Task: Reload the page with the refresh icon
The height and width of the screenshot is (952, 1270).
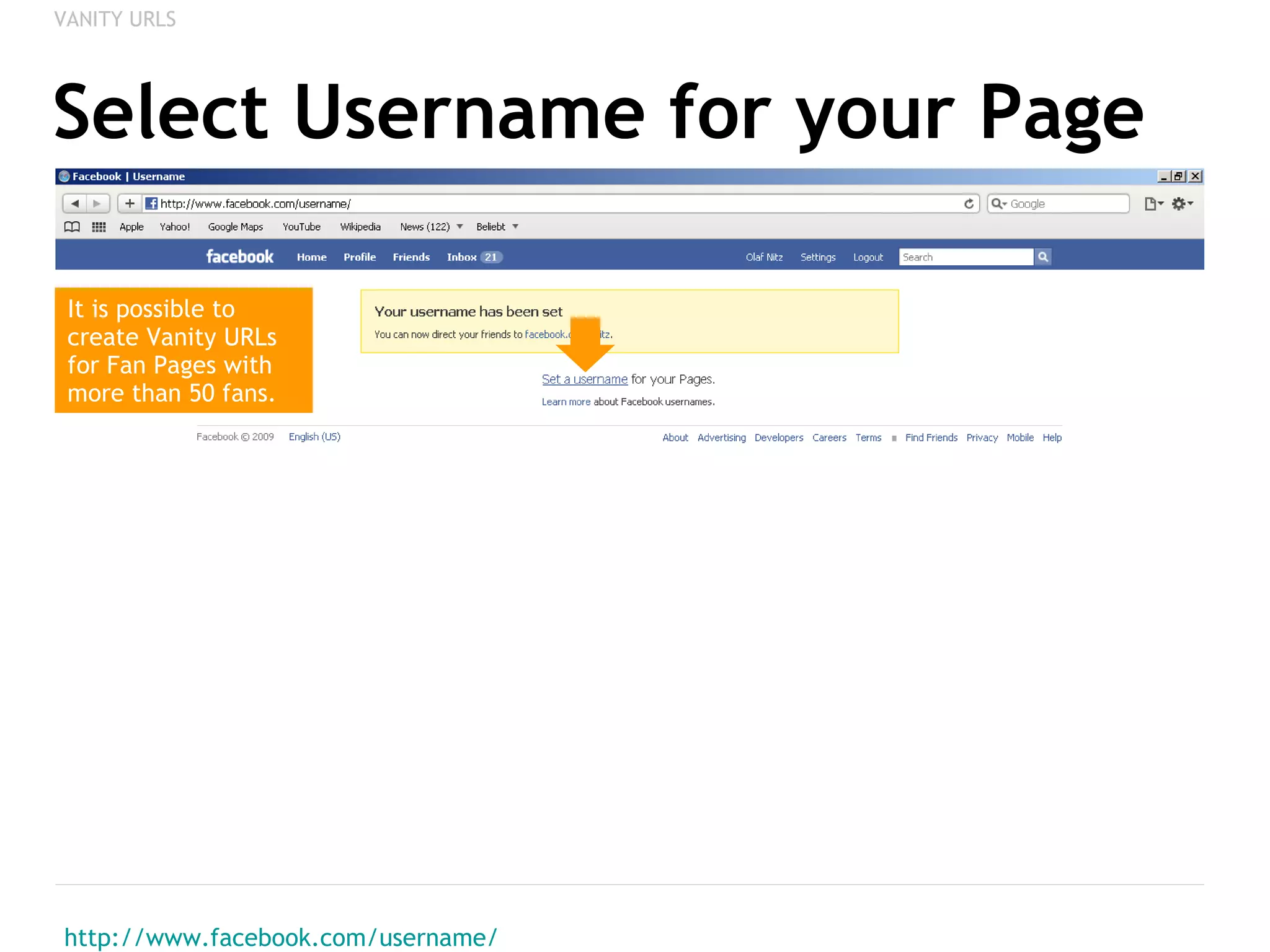Action: click(969, 204)
